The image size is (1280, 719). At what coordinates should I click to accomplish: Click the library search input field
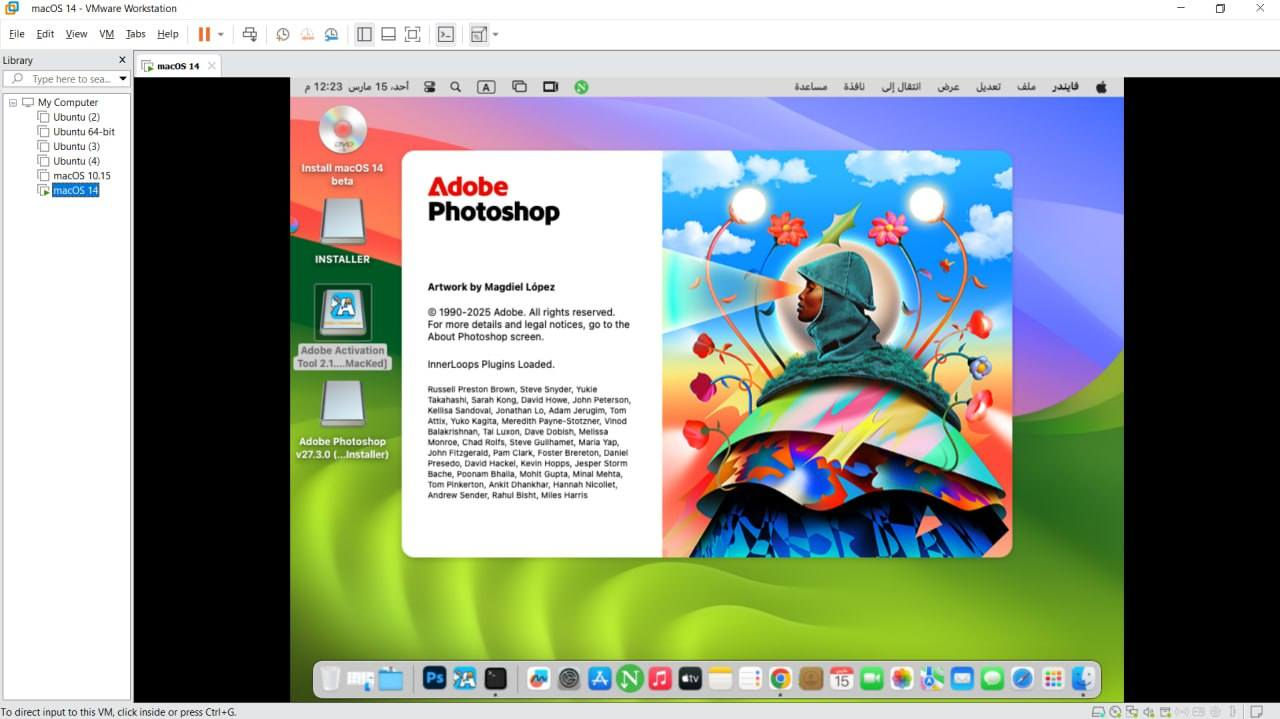70,79
